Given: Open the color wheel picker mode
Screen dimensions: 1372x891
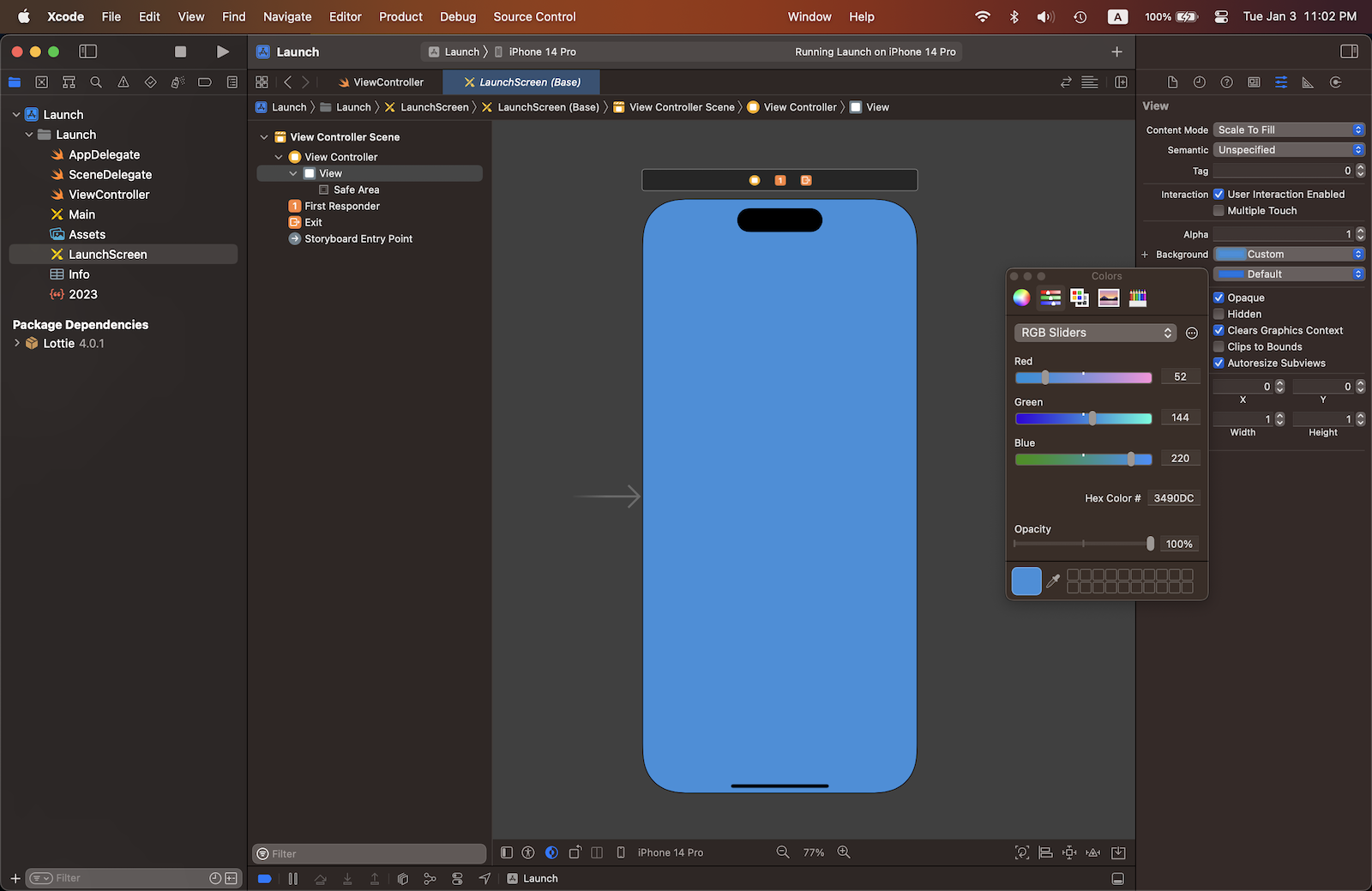Looking at the screenshot, I should click(1021, 298).
